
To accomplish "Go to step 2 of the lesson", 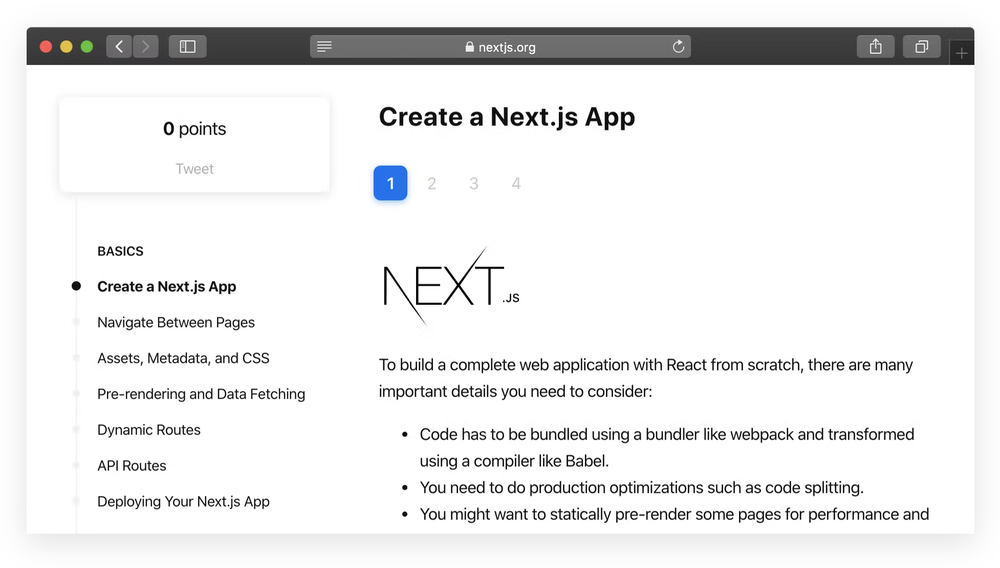I will 432,184.
